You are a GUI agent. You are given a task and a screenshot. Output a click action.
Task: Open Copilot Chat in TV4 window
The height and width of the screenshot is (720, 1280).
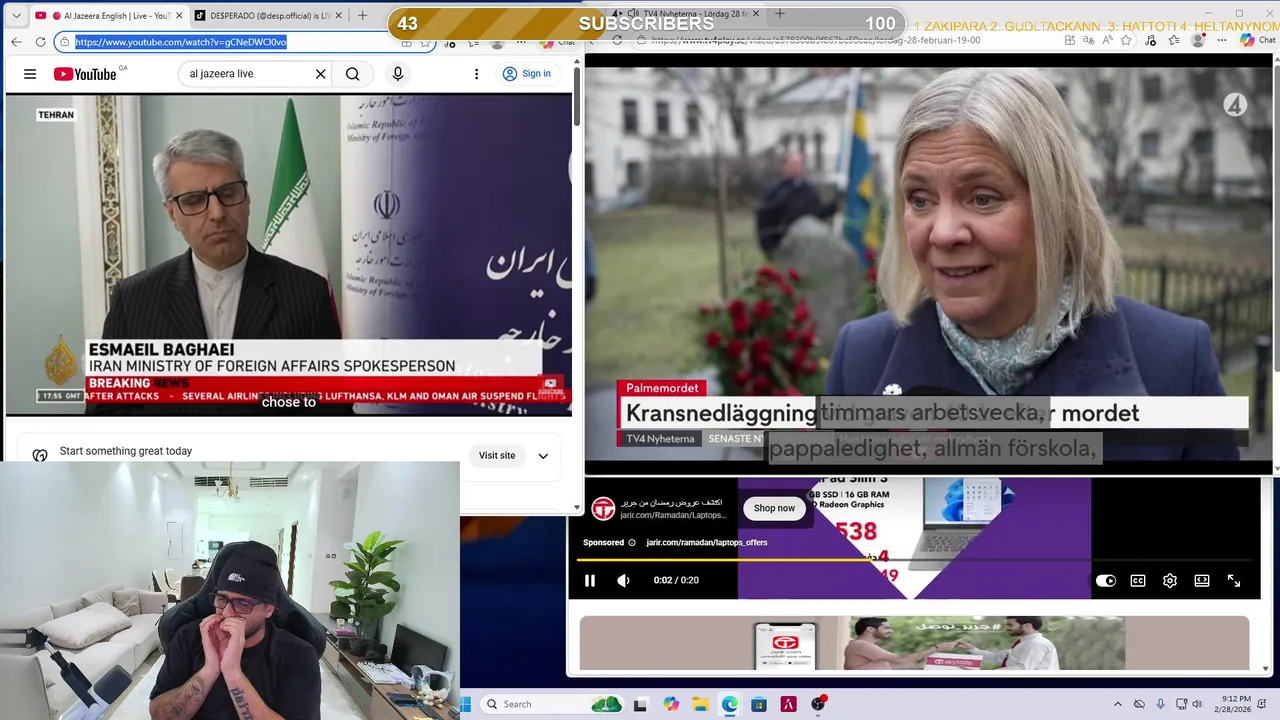[x=1258, y=40]
